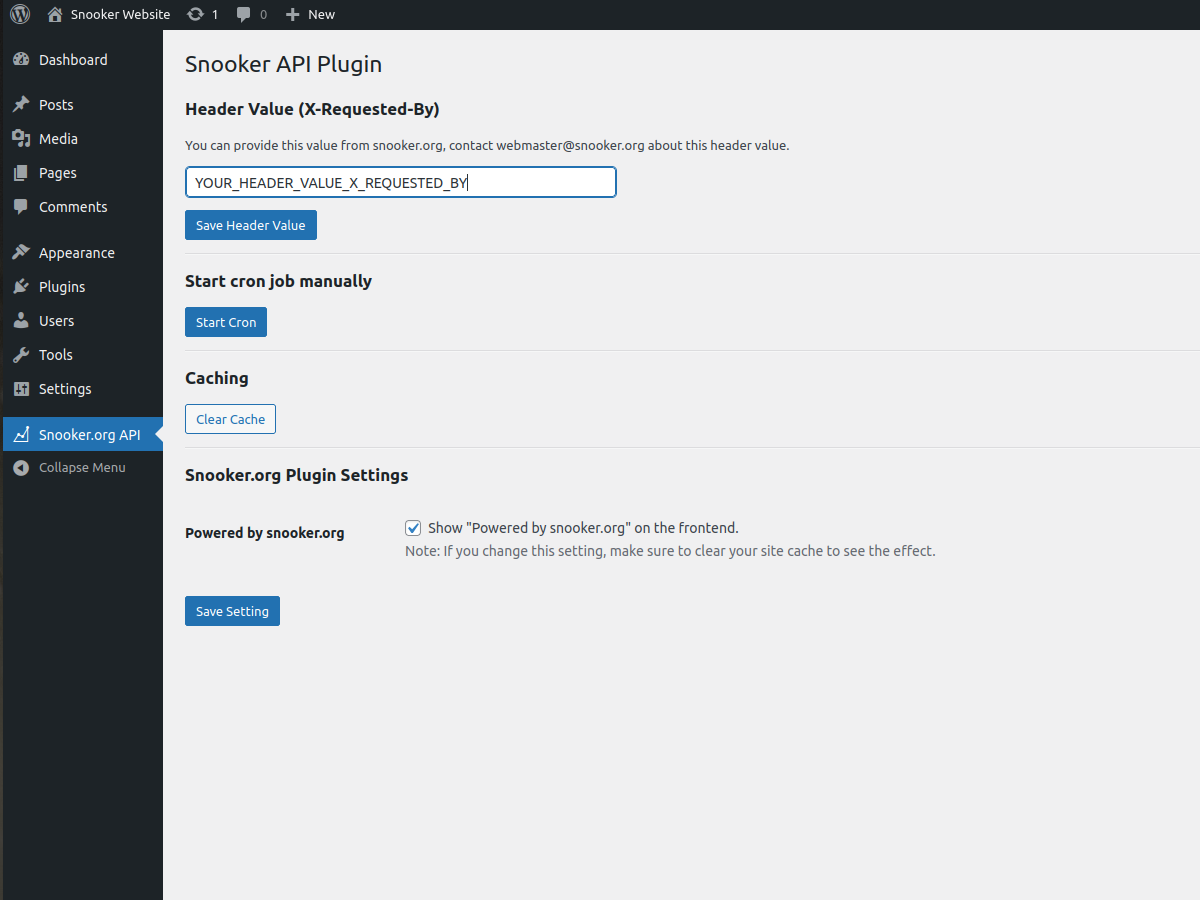Open the Tools menu label
The width and height of the screenshot is (1200, 900).
click(56, 355)
